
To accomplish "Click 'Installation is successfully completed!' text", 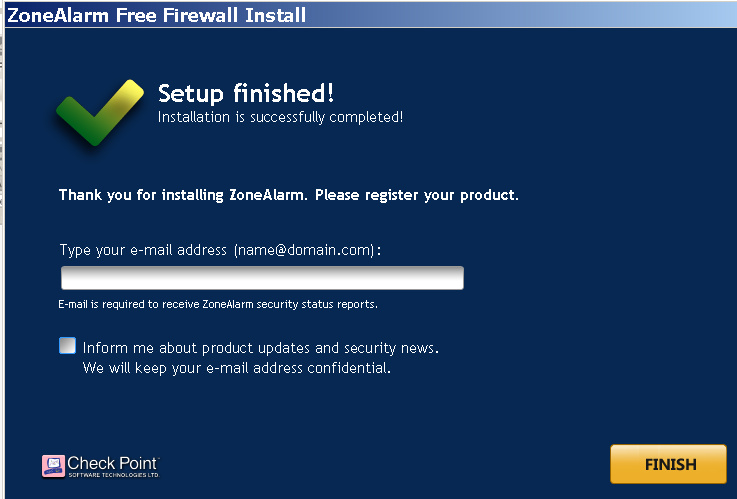I will pyautogui.click(x=280, y=117).
